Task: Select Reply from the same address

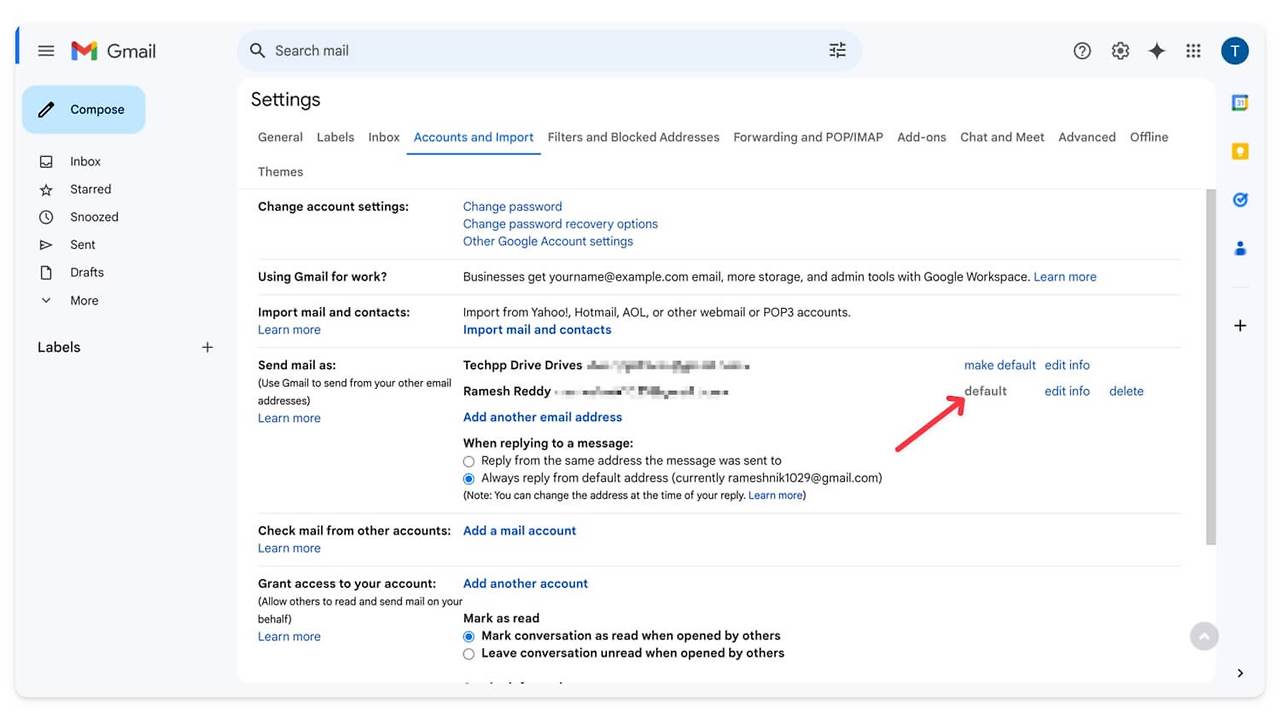Action: pyautogui.click(x=469, y=462)
